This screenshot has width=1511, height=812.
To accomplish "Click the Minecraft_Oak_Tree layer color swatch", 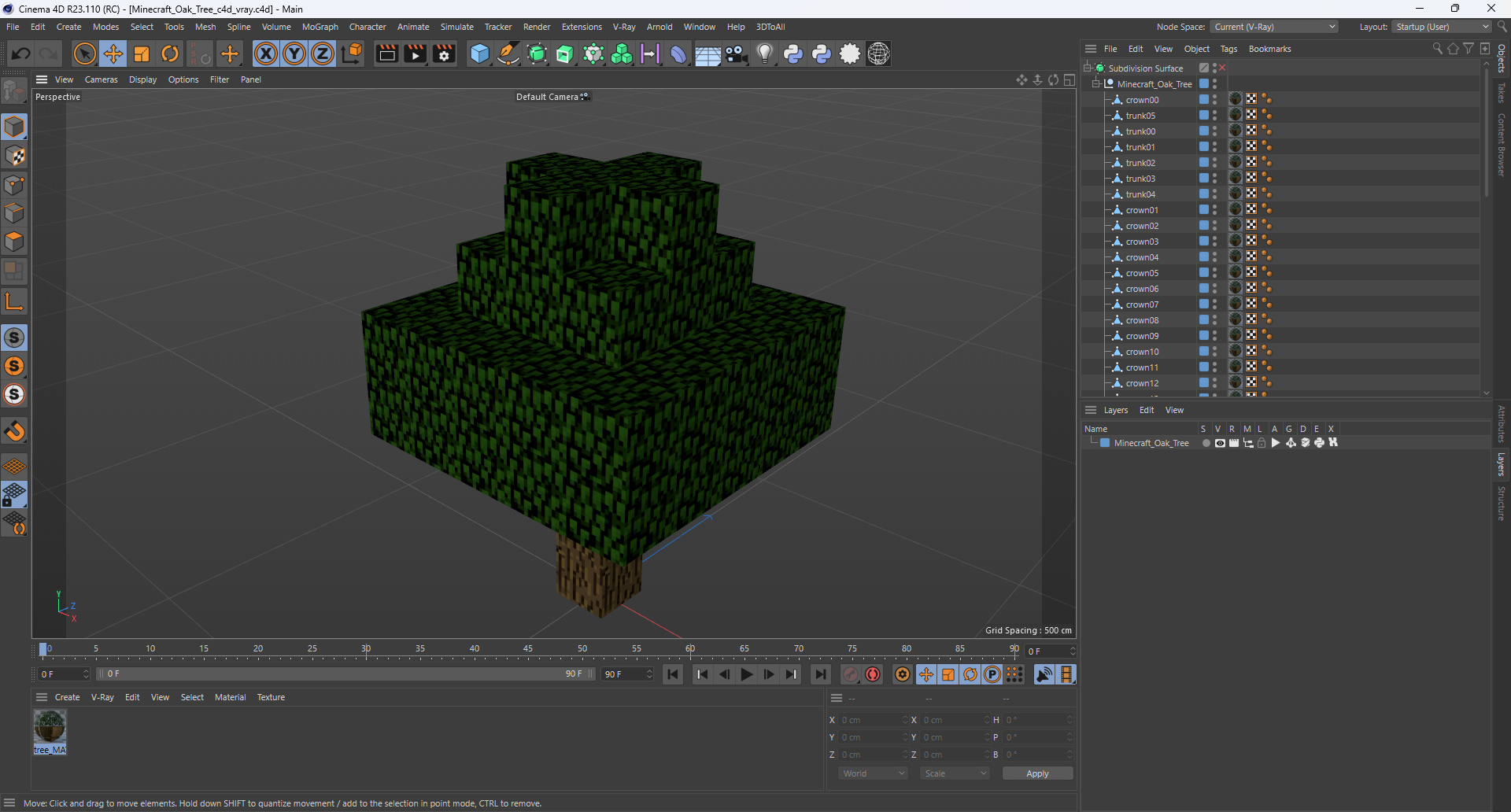I will pos(1105,443).
